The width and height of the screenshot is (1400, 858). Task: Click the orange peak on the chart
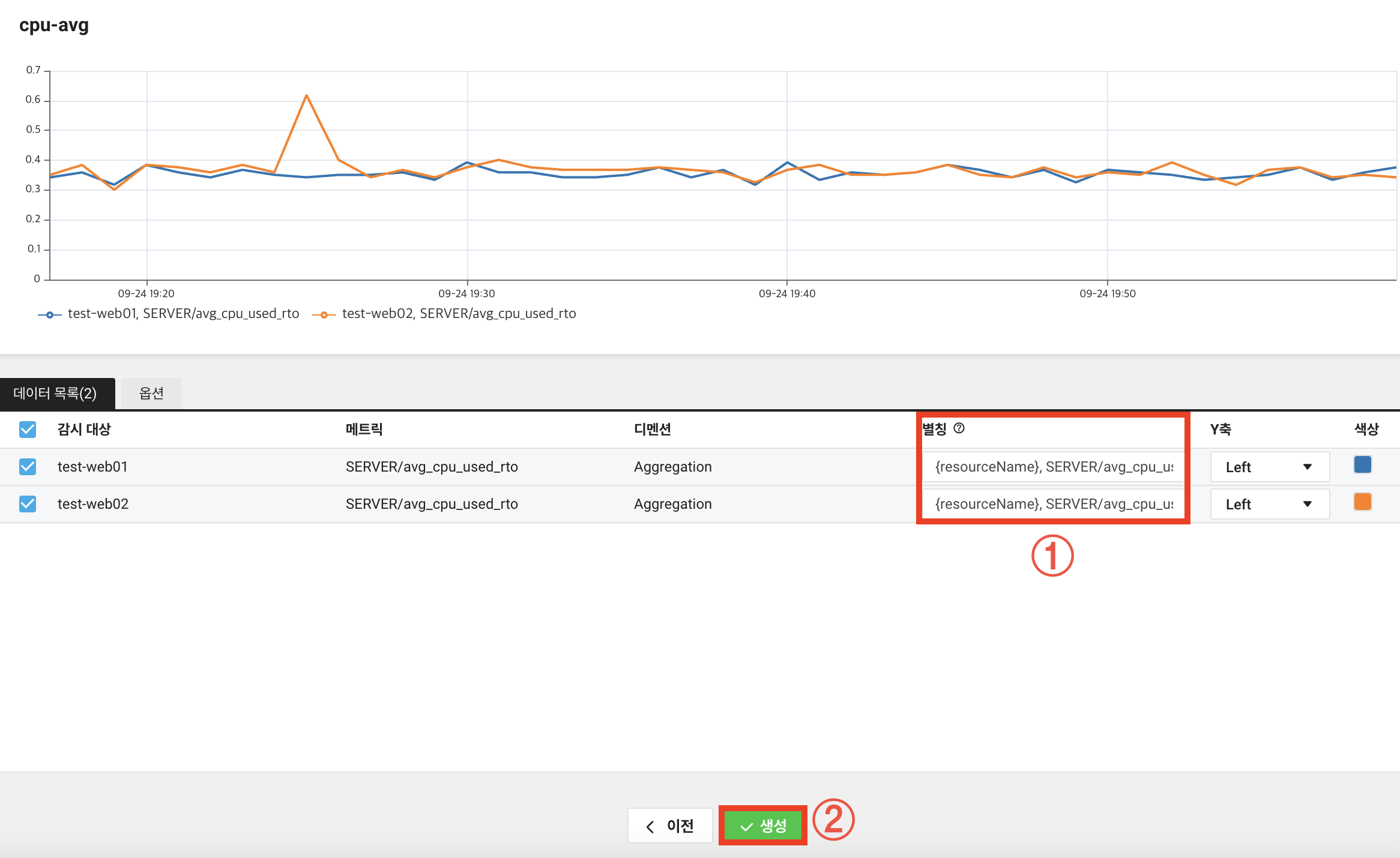tap(307, 96)
